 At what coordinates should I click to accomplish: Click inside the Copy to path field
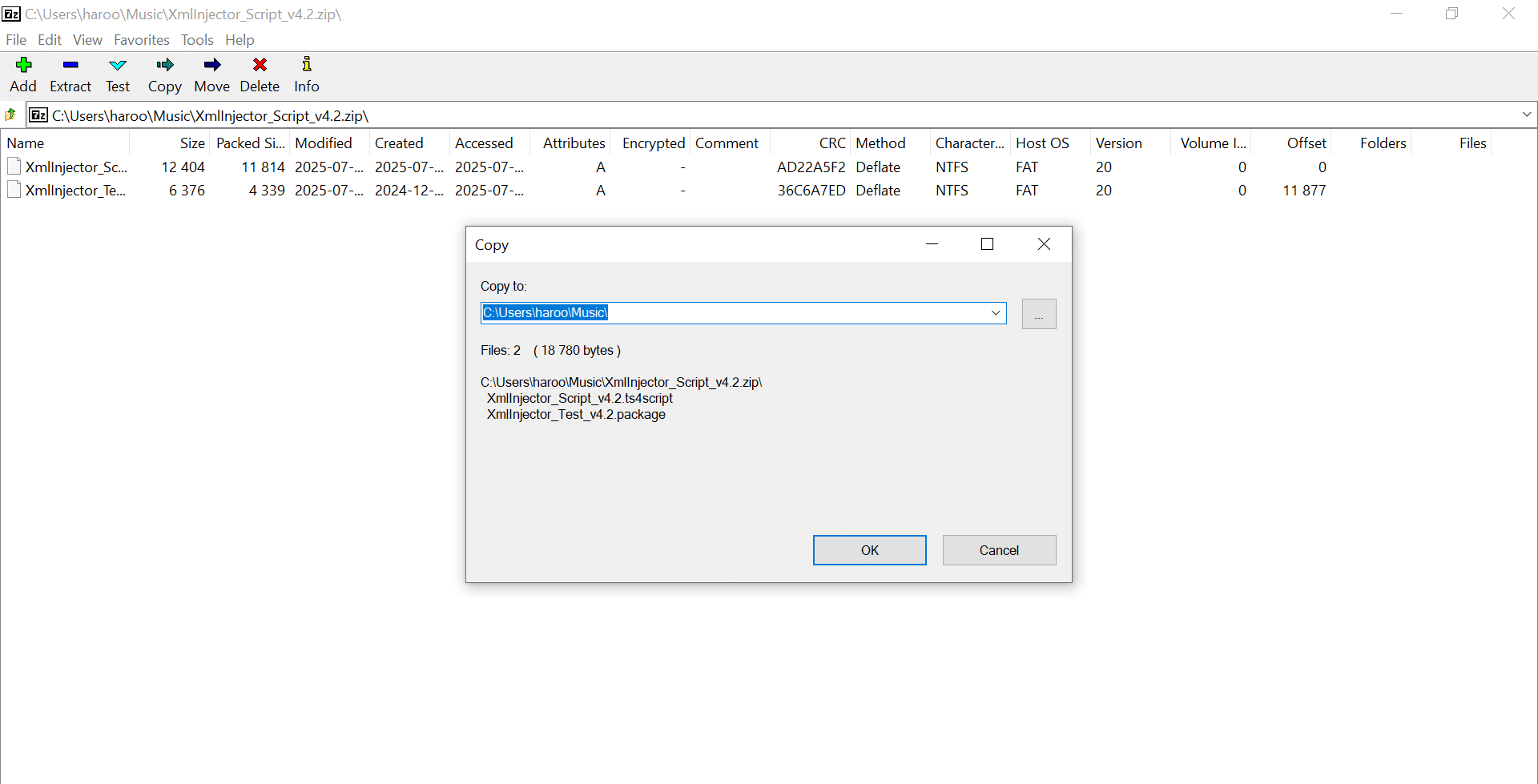pyautogui.click(x=721, y=313)
